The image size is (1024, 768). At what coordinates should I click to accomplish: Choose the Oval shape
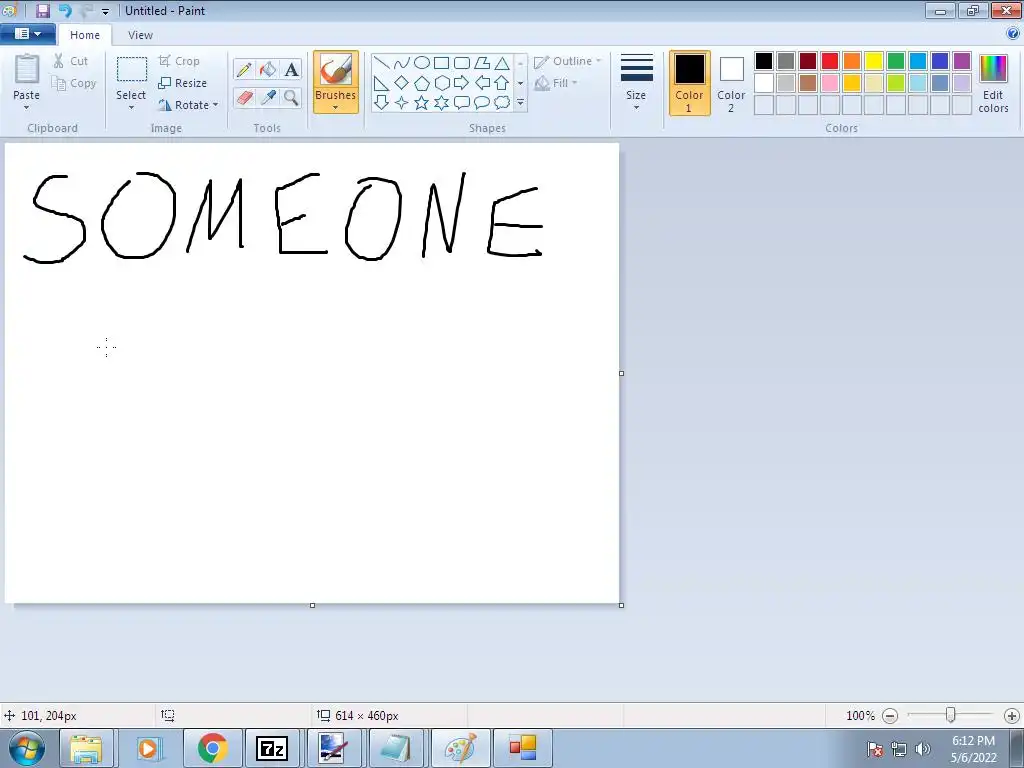tap(422, 63)
